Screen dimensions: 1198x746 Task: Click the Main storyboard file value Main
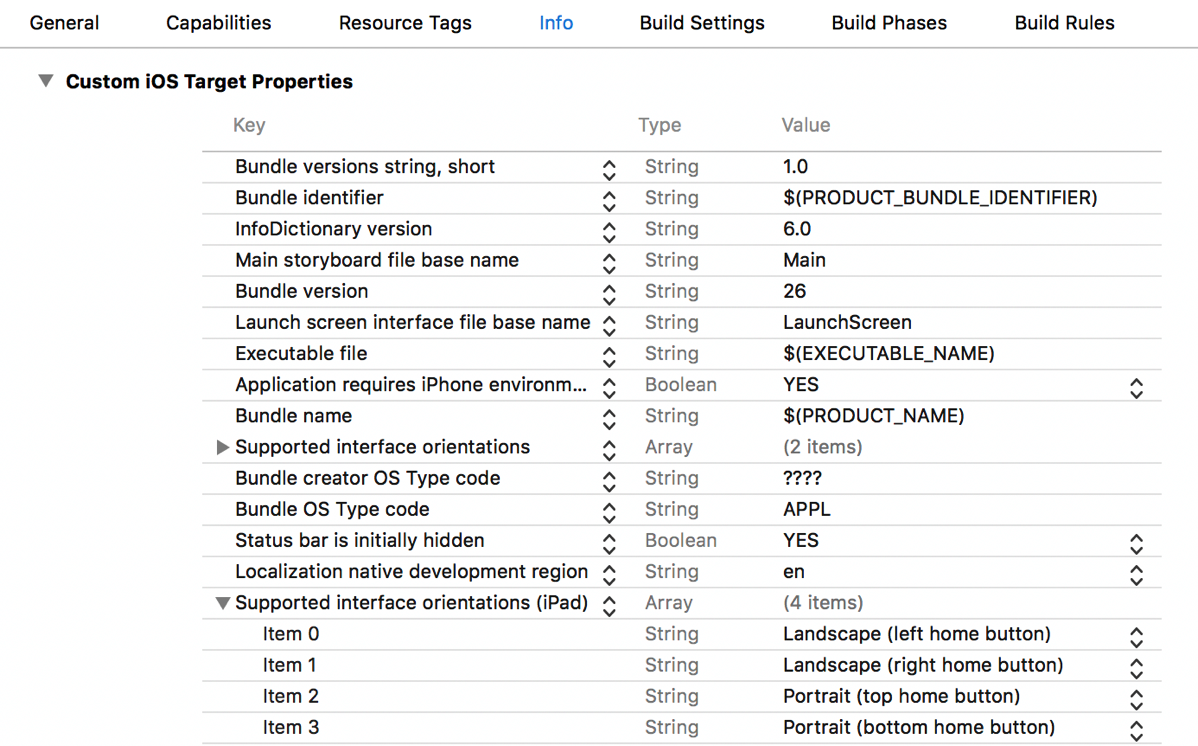(x=804, y=261)
